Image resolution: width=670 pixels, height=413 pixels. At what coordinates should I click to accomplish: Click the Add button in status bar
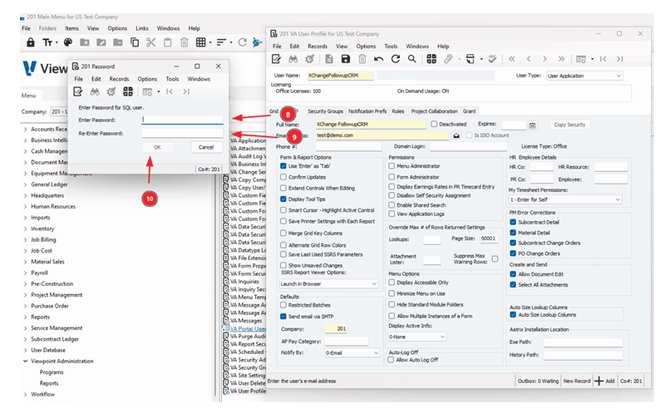pyautogui.click(x=605, y=381)
